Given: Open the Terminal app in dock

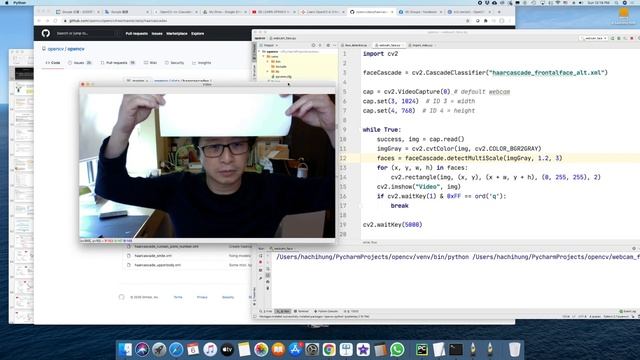Looking at the screenshot, I should [456, 349].
